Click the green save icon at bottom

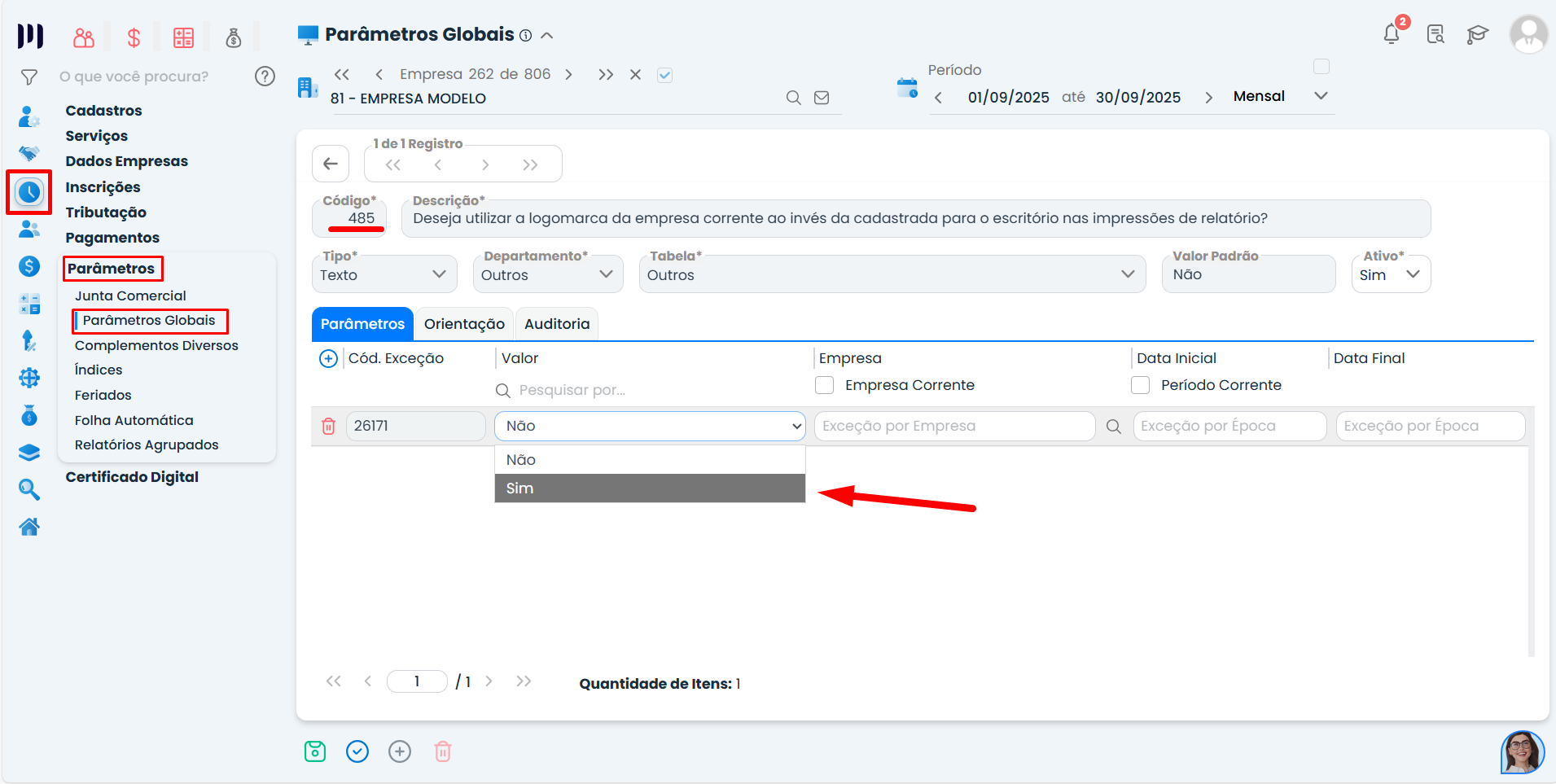(315, 751)
